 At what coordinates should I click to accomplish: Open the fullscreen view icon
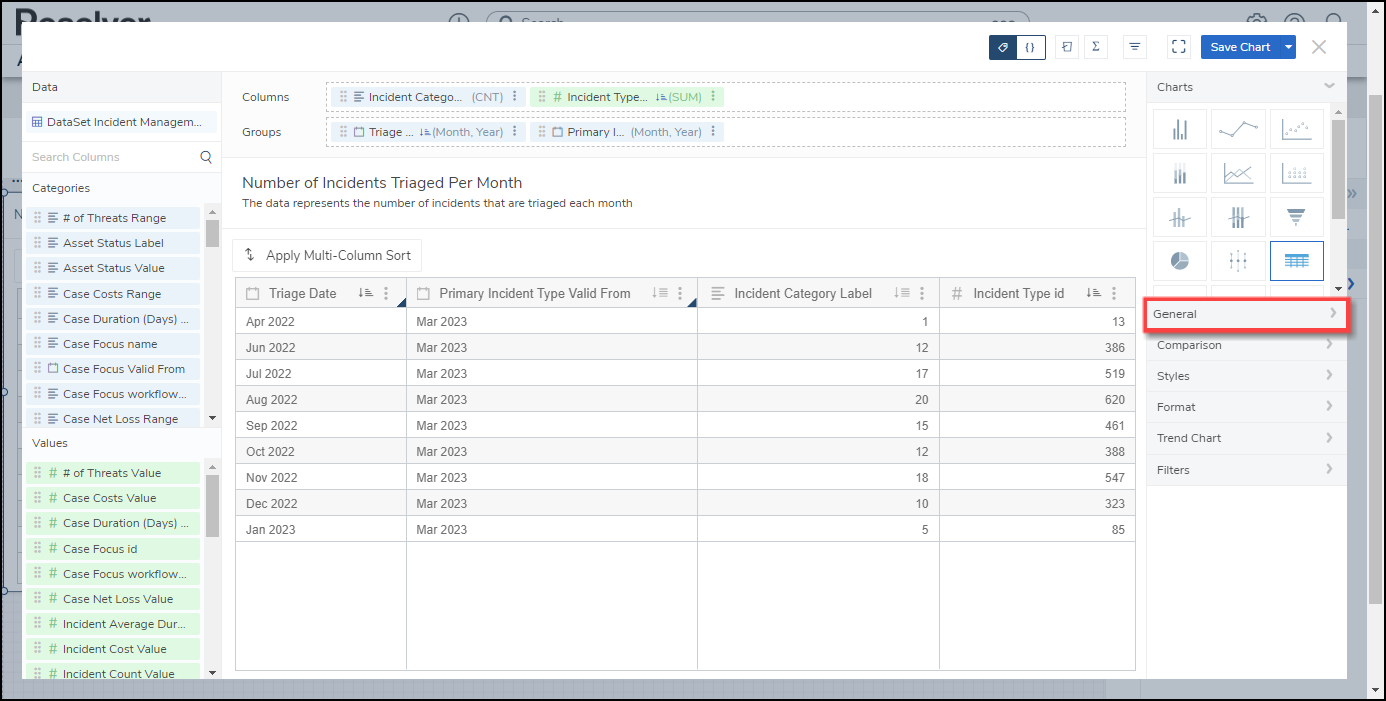pyautogui.click(x=1178, y=47)
